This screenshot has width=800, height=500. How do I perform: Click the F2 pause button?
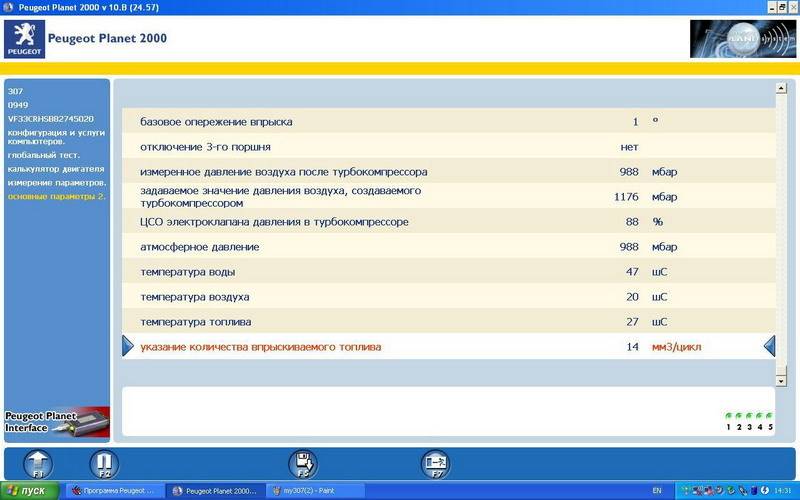[x=103, y=463]
